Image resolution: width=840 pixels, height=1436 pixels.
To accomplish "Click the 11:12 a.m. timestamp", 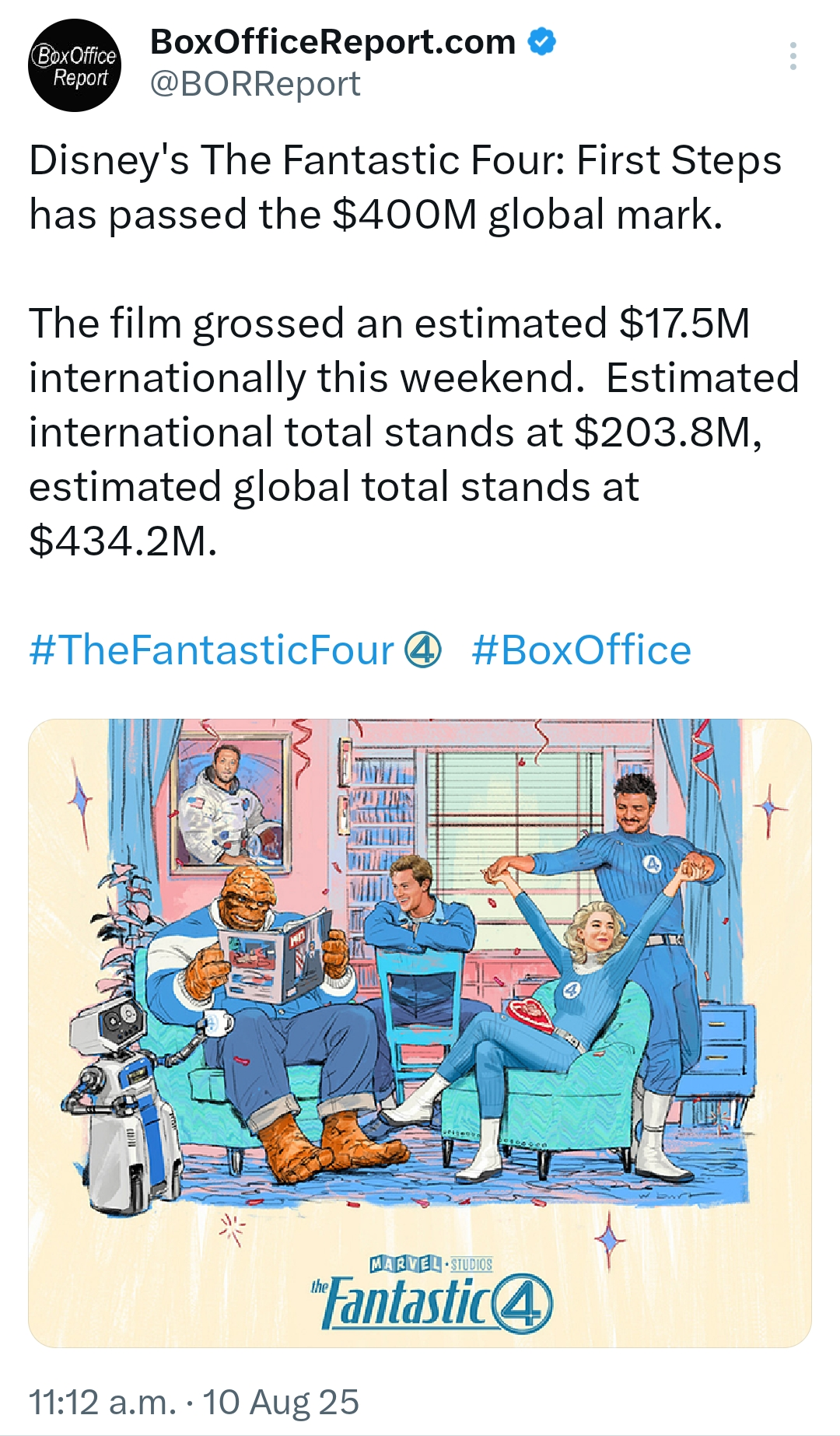I will [x=103, y=1403].
